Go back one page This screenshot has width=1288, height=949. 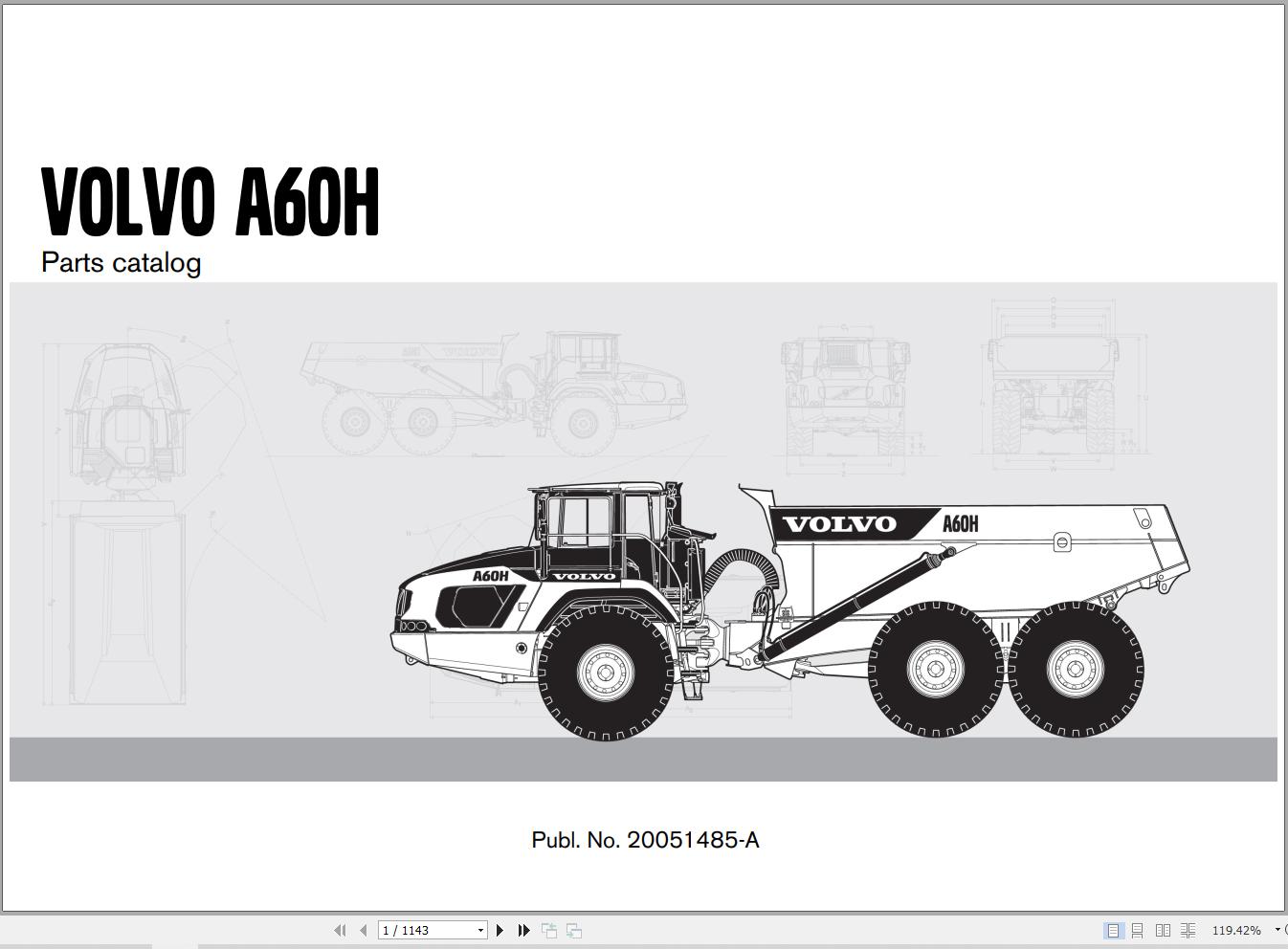click(x=364, y=930)
